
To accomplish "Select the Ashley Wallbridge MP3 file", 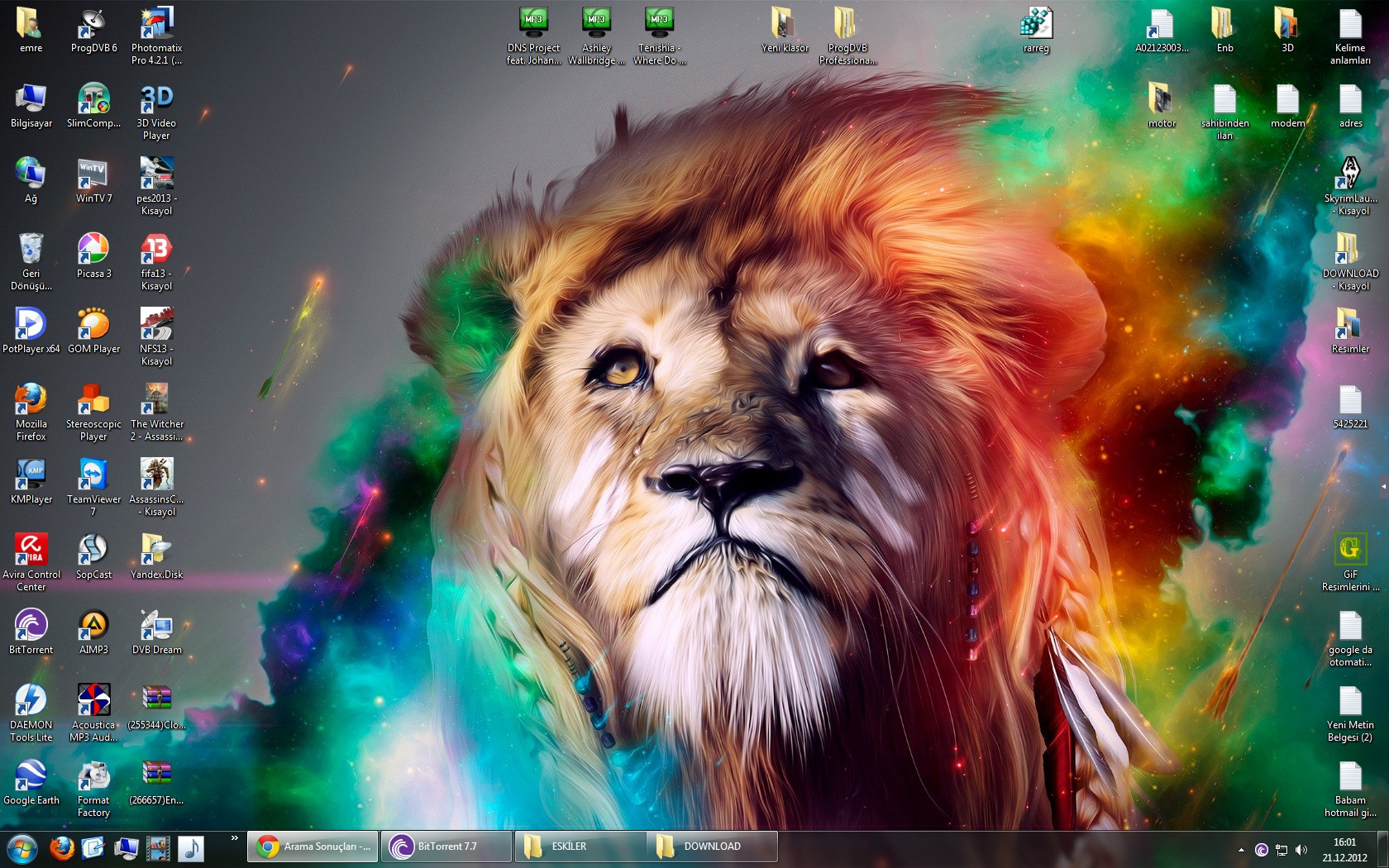I will [x=596, y=36].
